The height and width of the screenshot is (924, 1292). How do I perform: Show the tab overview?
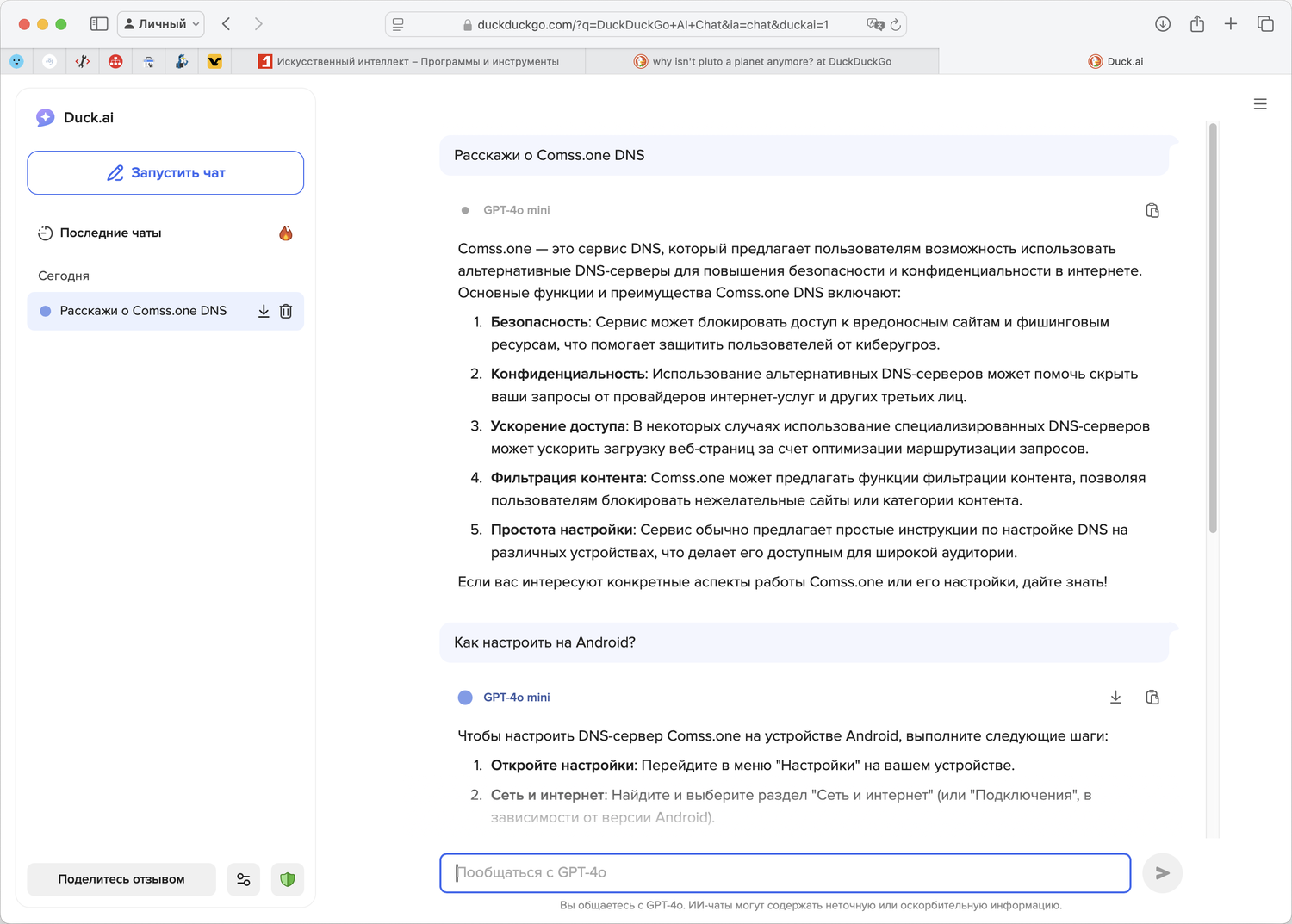pyautogui.click(x=1265, y=24)
